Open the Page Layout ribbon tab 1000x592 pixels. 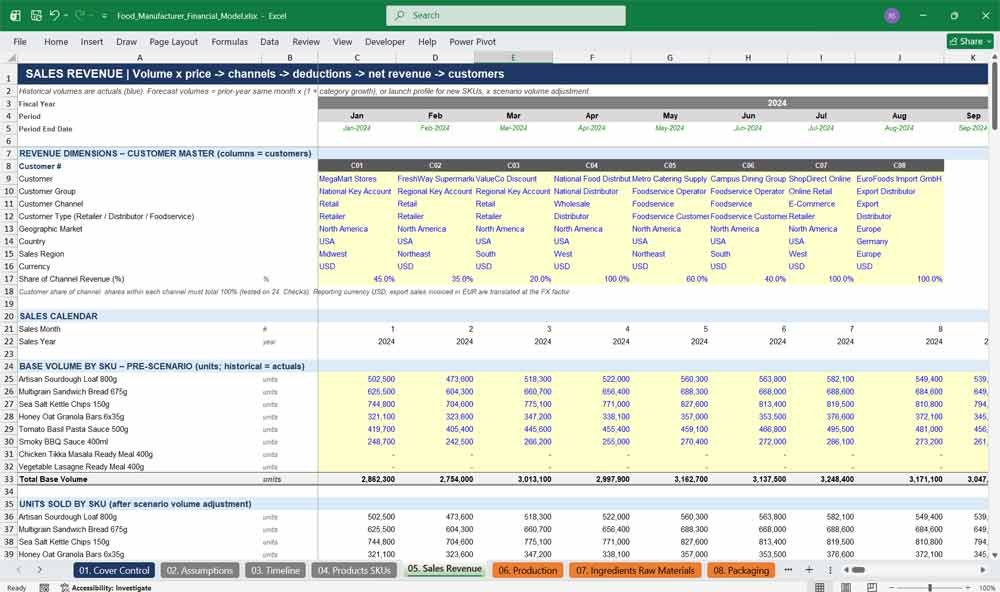[173, 41]
